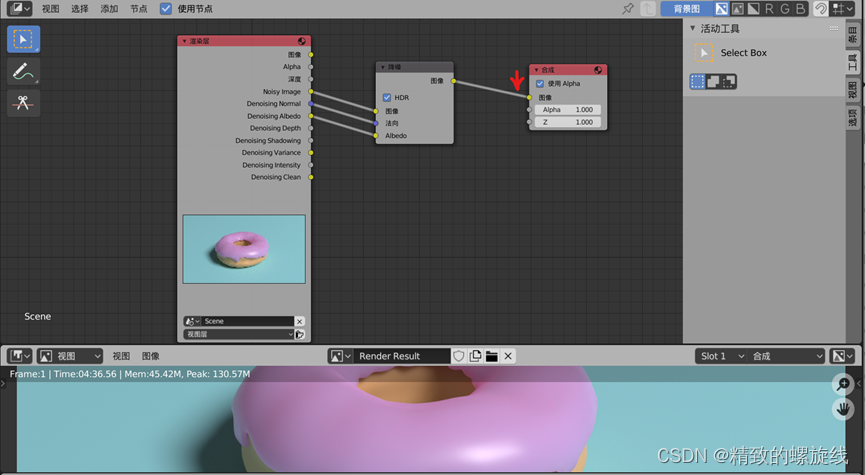Toggle preview icon on 渲染层 node header
The image size is (865, 475).
click(302, 41)
